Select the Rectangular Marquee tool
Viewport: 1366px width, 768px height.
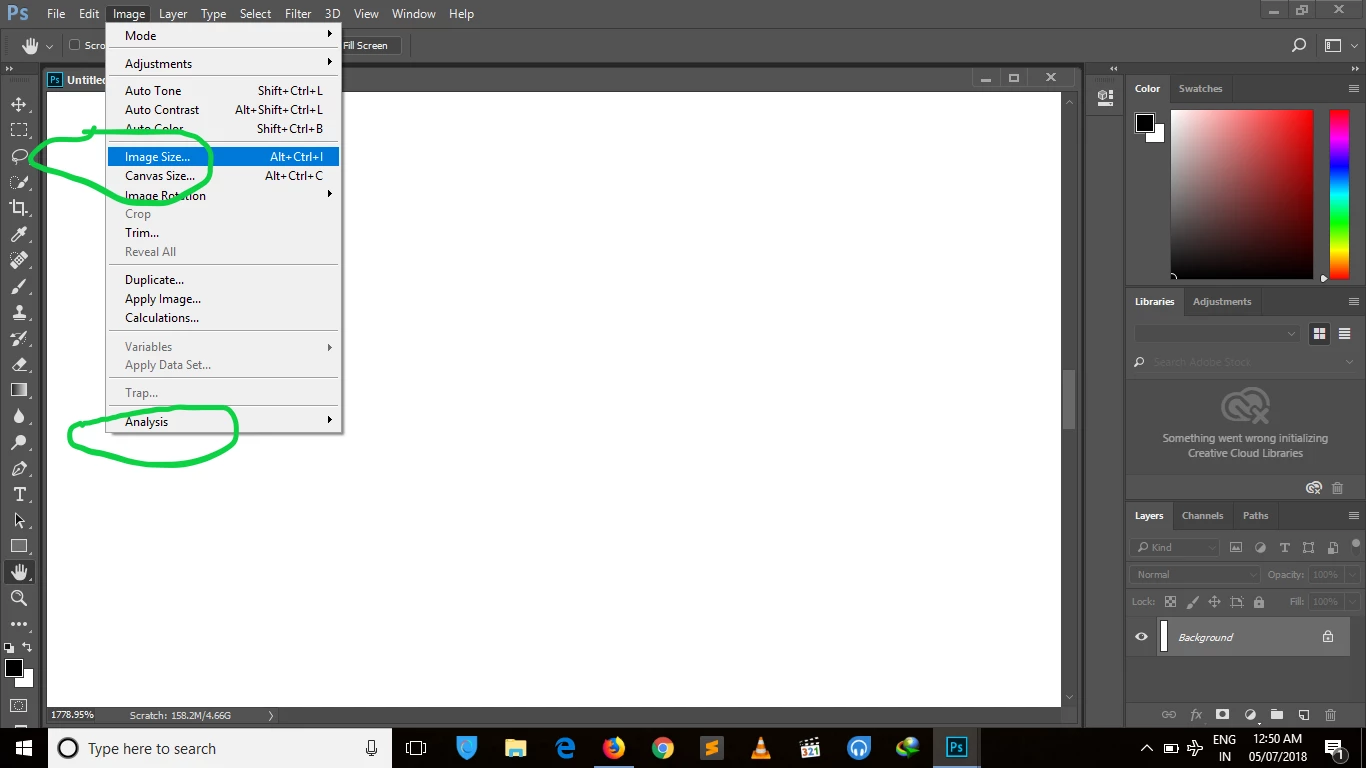click(19, 130)
